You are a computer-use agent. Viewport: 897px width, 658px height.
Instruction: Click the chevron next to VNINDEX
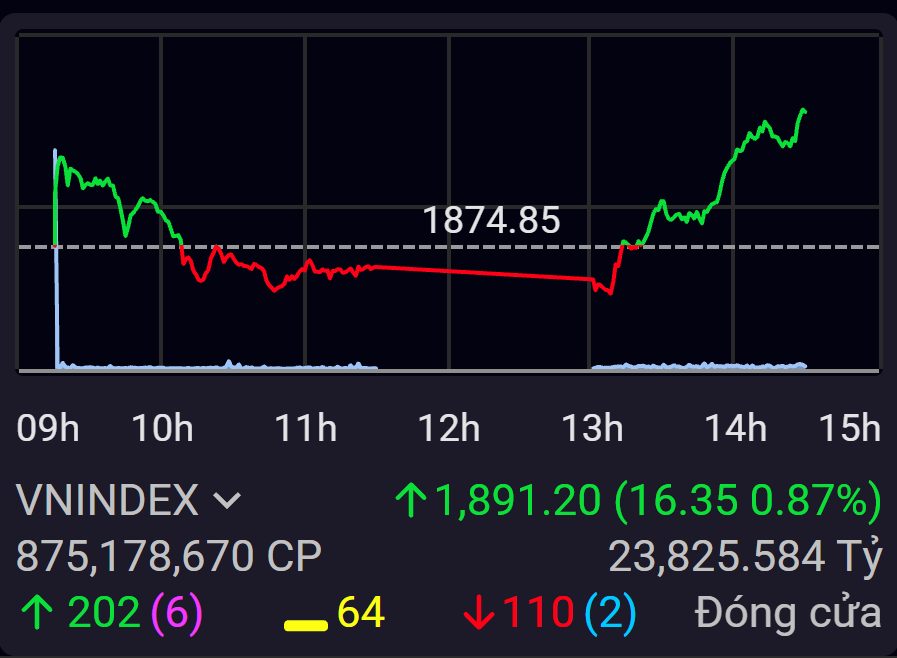(x=227, y=501)
